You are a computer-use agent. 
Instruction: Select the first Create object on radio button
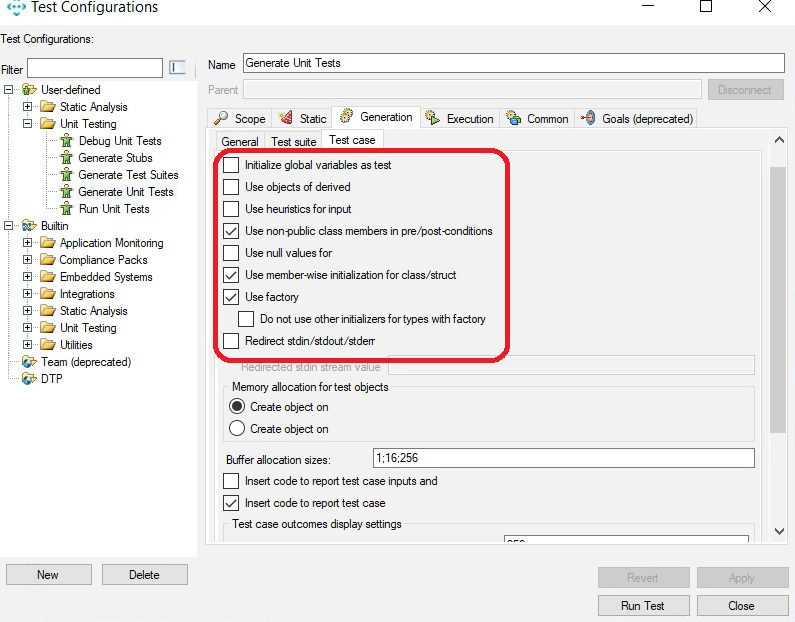coord(237,407)
